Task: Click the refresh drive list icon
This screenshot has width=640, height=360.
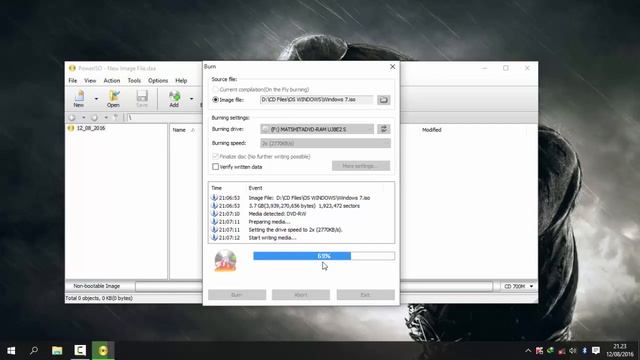Action: [384, 129]
